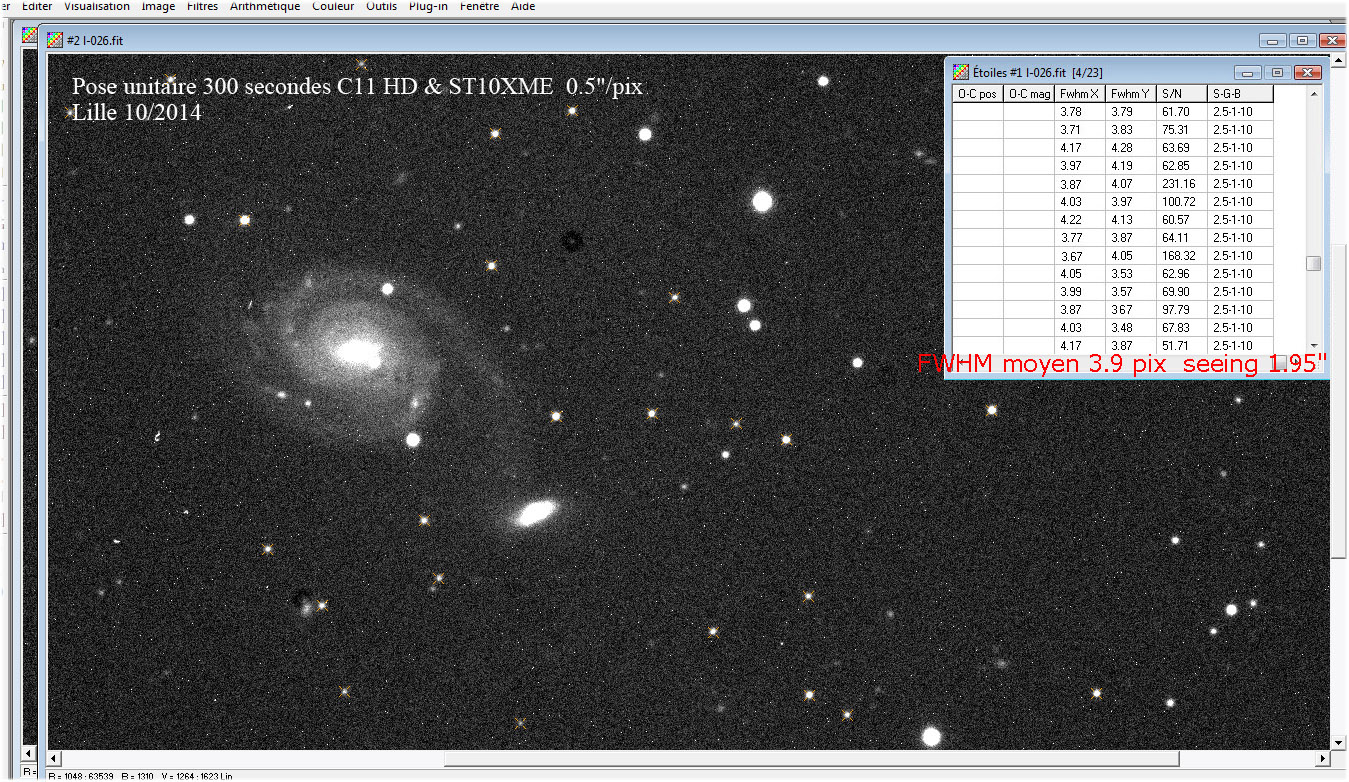Open the Fenêtre menu
The width and height of the screenshot is (1349, 782).
point(481,6)
